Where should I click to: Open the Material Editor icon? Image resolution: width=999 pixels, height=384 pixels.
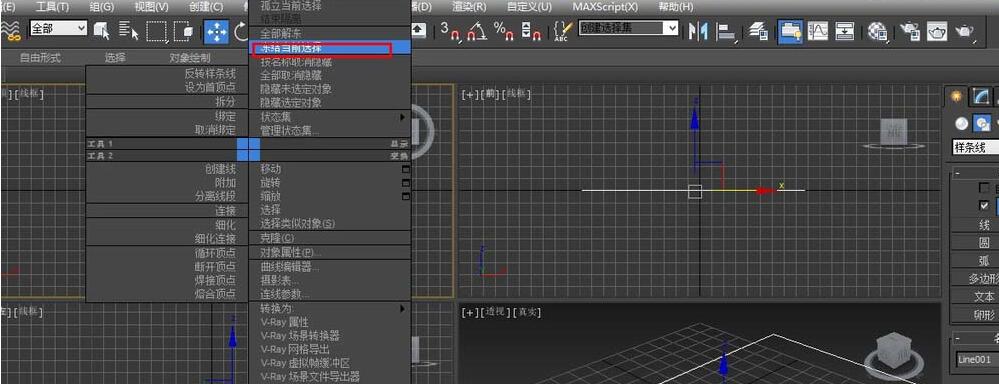[x=878, y=31]
